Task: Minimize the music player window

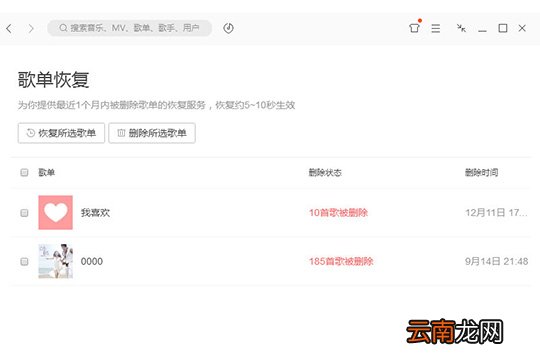Action: [x=482, y=30]
